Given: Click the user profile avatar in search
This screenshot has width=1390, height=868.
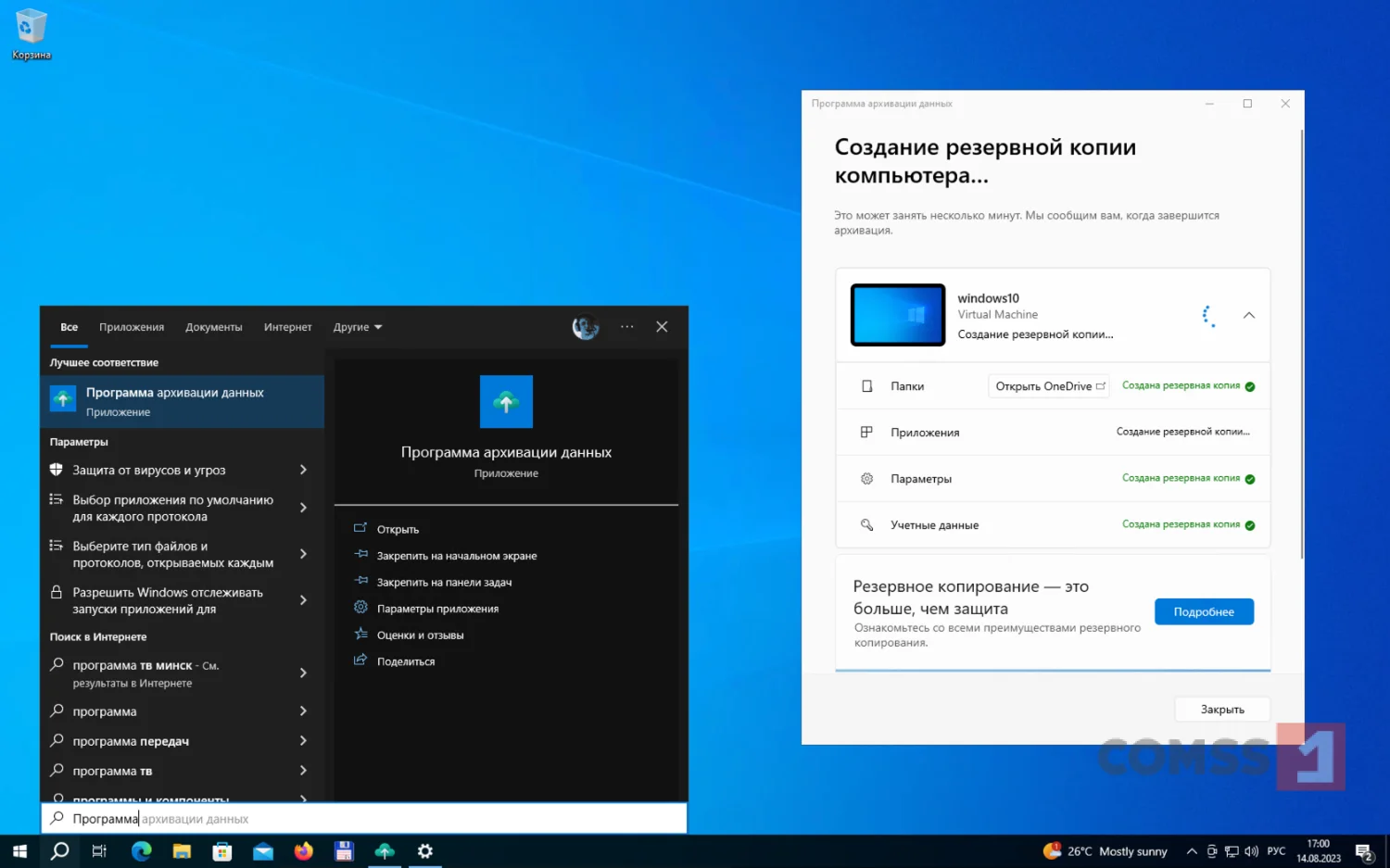Looking at the screenshot, I should pyautogui.click(x=586, y=327).
